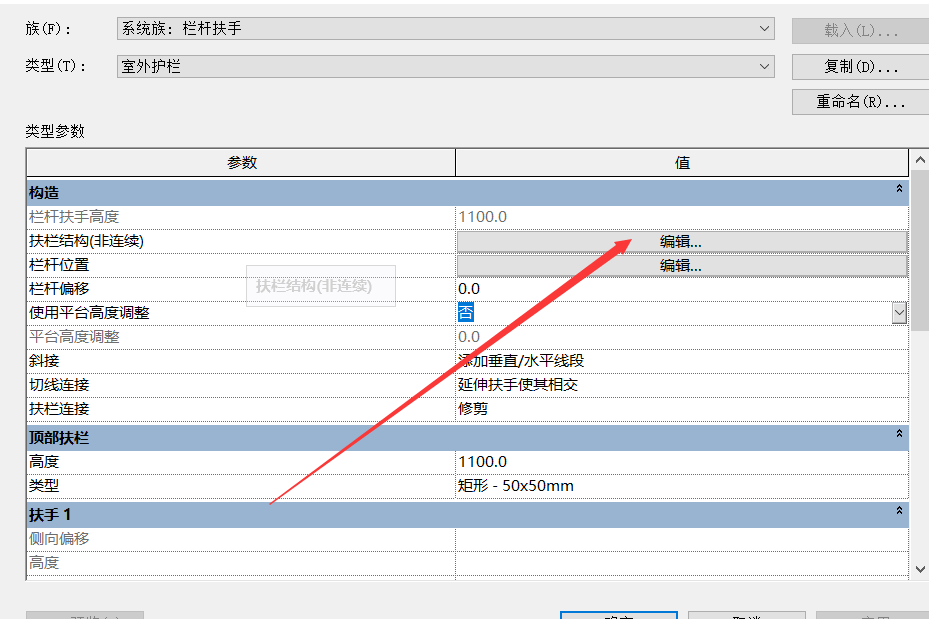
Task: Click 编辑... for 扶栏结构(非连续)
Action: pyautogui.click(x=681, y=241)
